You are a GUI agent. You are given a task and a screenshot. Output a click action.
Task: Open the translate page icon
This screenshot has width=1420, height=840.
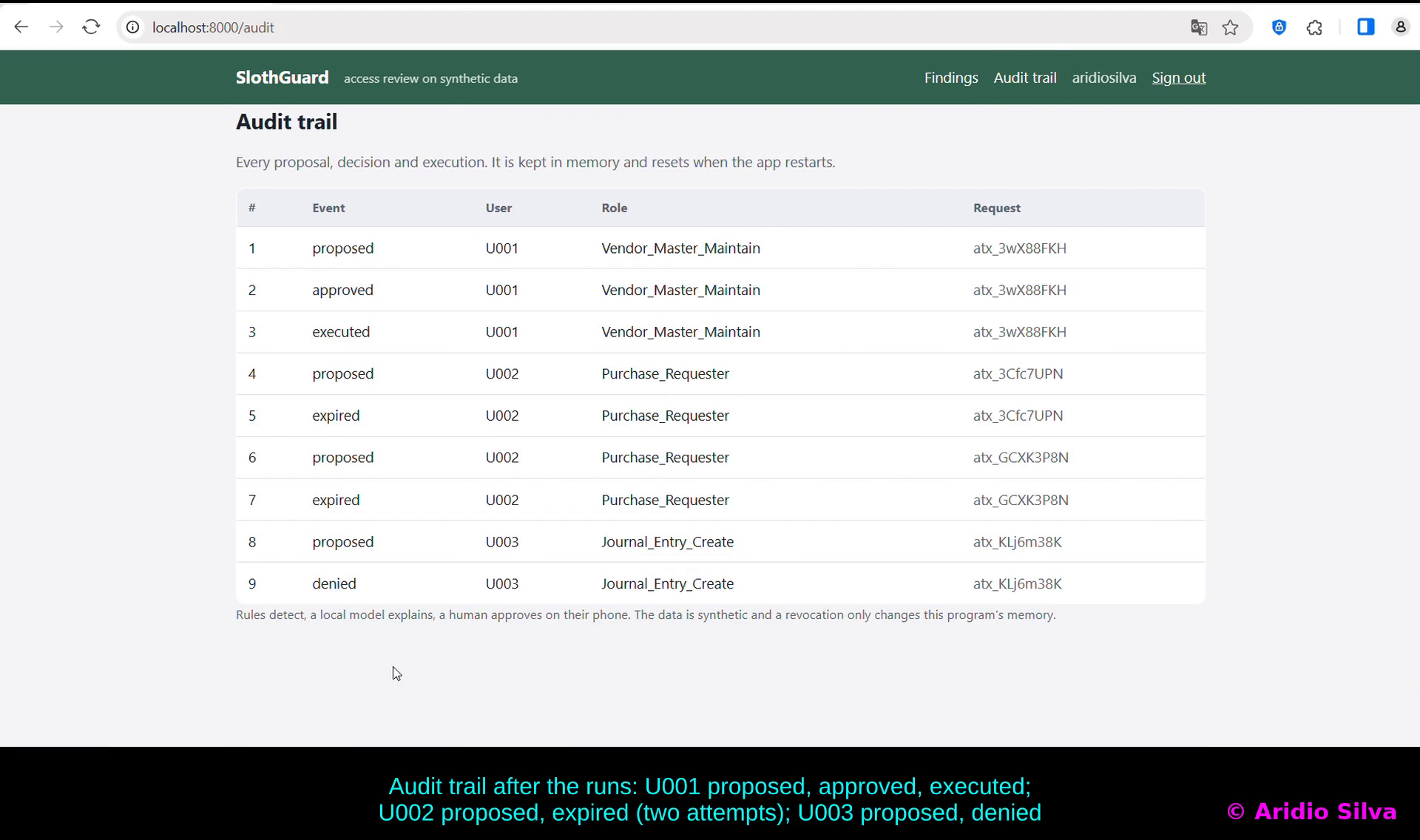tap(1199, 27)
